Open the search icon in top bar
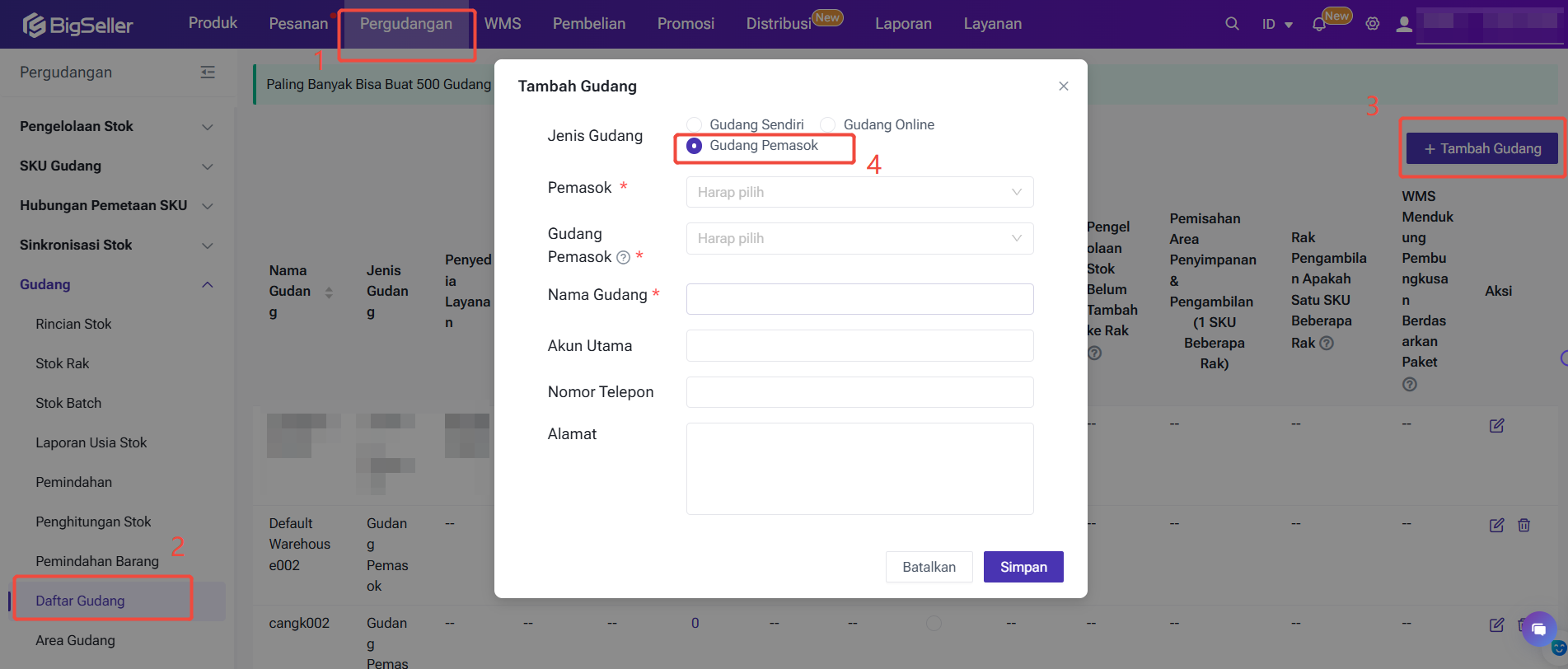Image resolution: width=1568 pixels, height=669 pixels. (1232, 24)
